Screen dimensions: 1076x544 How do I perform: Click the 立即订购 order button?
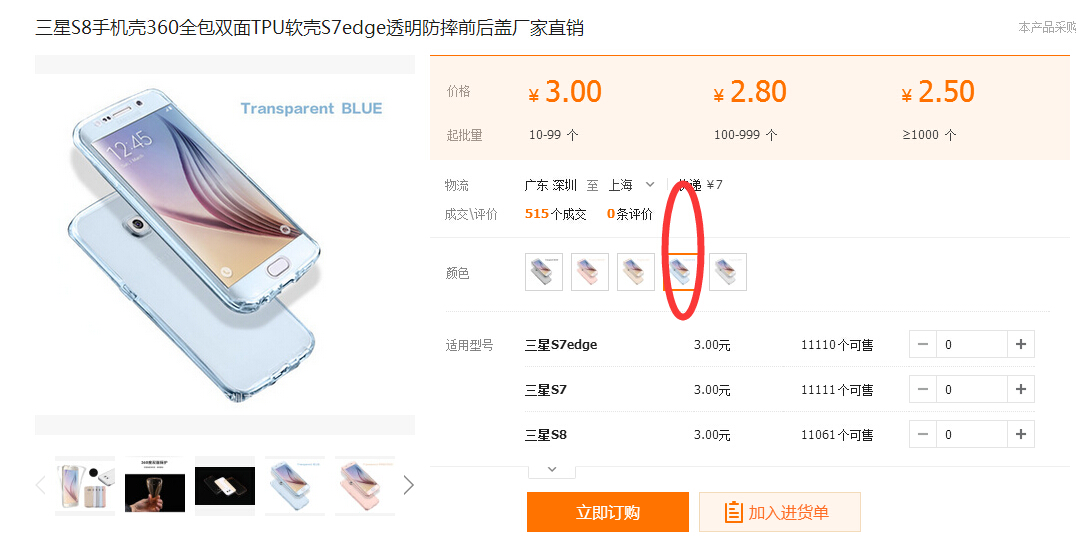point(607,512)
